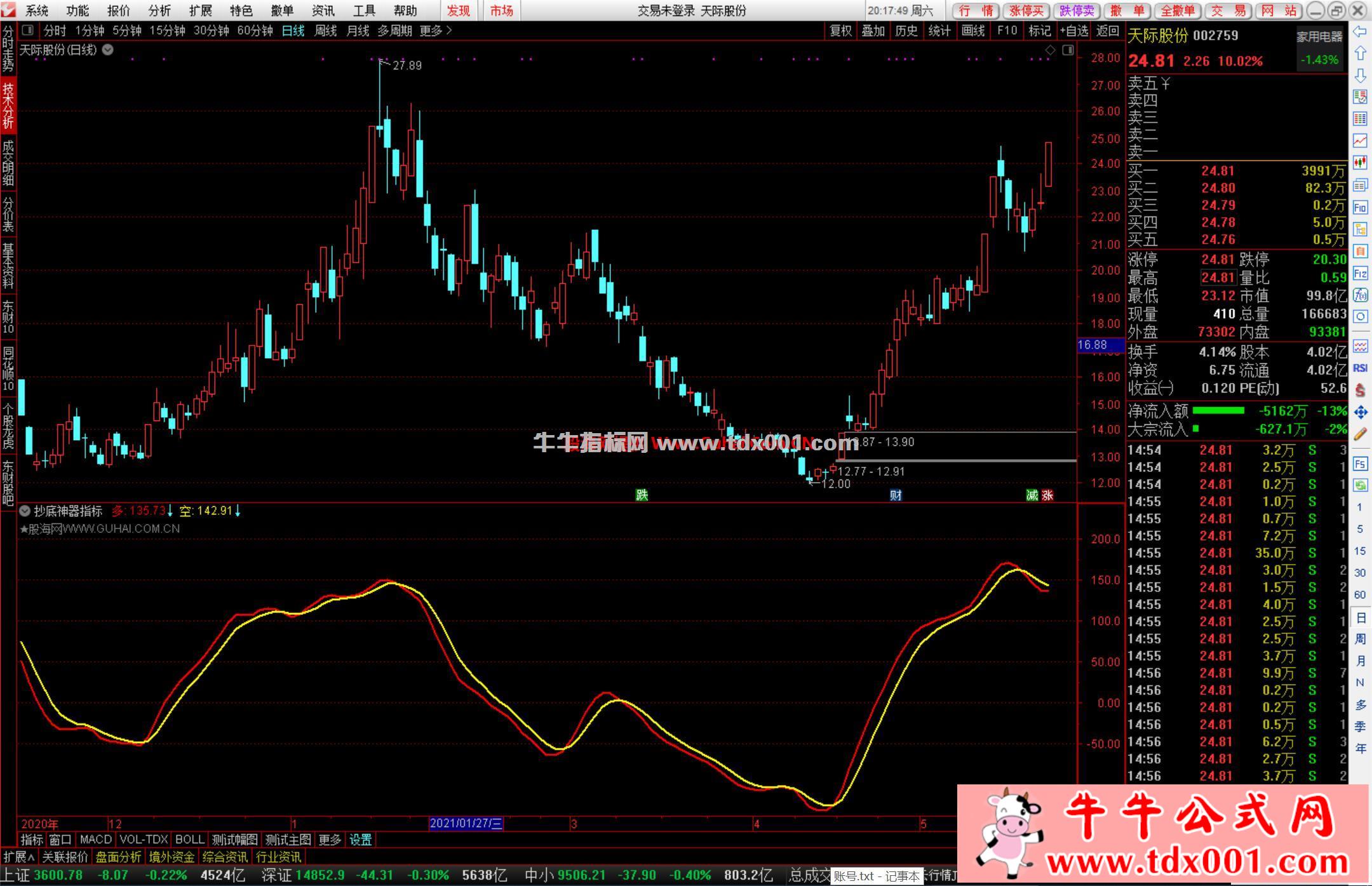Click the 涨停买 button
The width and height of the screenshot is (1372, 886).
(1026, 11)
